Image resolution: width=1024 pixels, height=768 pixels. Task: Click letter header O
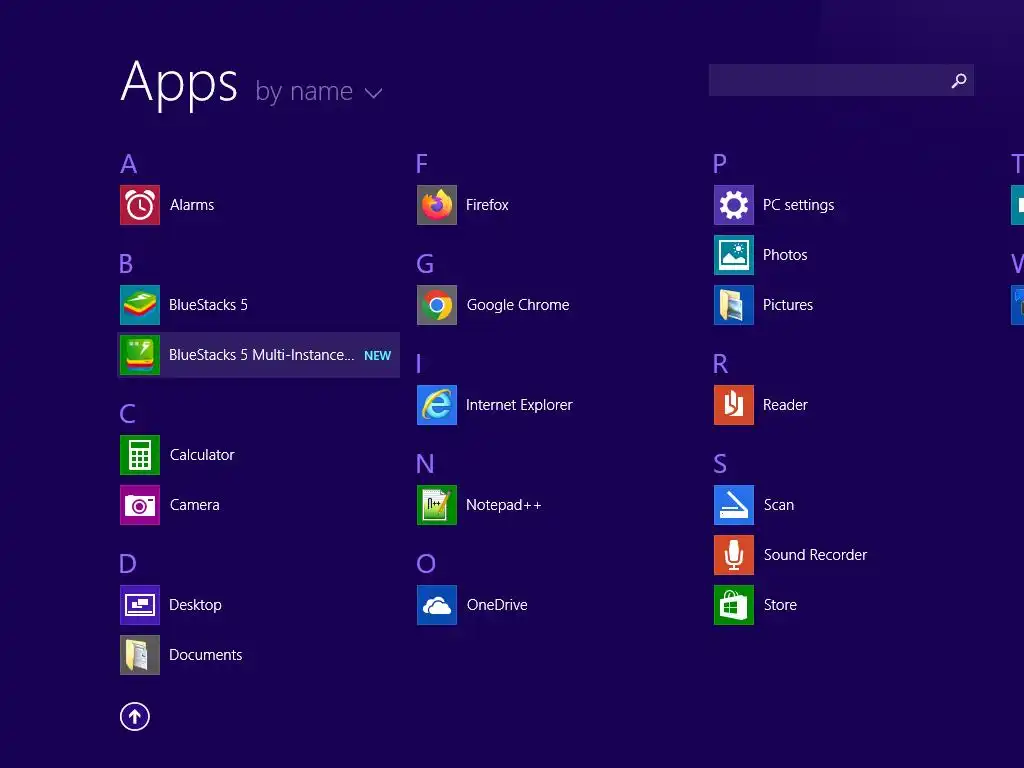[426, 564]
